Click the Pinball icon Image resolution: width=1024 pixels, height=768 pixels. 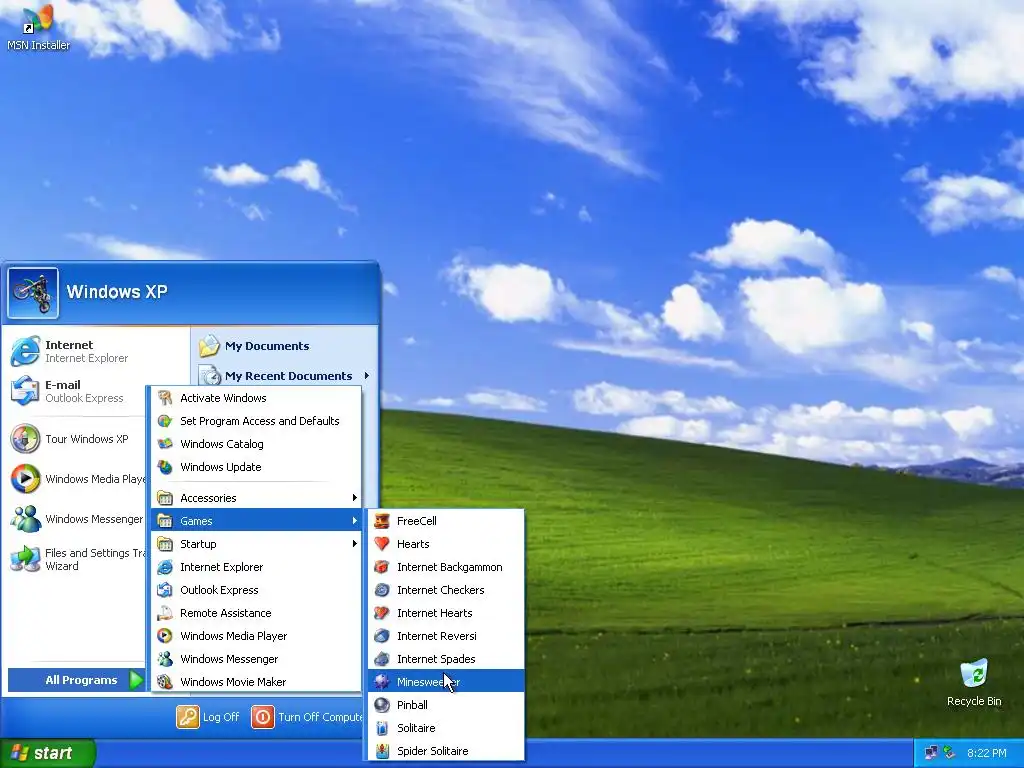[382, 705]
